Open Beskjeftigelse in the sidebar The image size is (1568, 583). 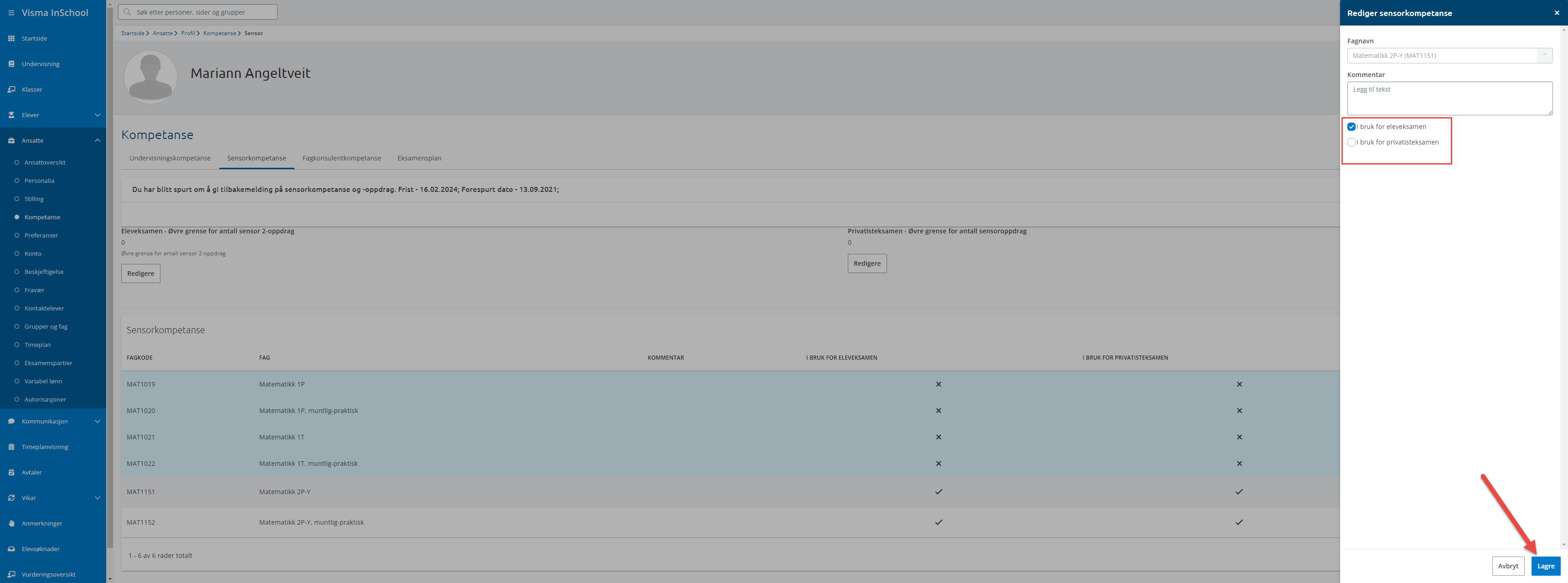pos(44,272)
